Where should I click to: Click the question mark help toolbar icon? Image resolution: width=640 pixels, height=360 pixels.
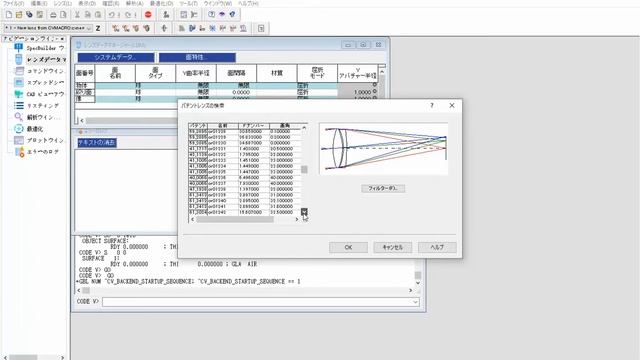[x=211, y=15]
